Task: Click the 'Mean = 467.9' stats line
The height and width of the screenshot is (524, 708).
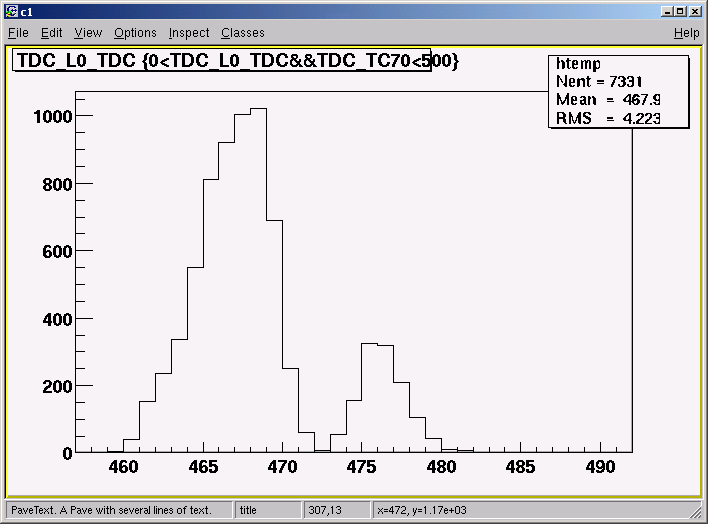Action: 608,100
